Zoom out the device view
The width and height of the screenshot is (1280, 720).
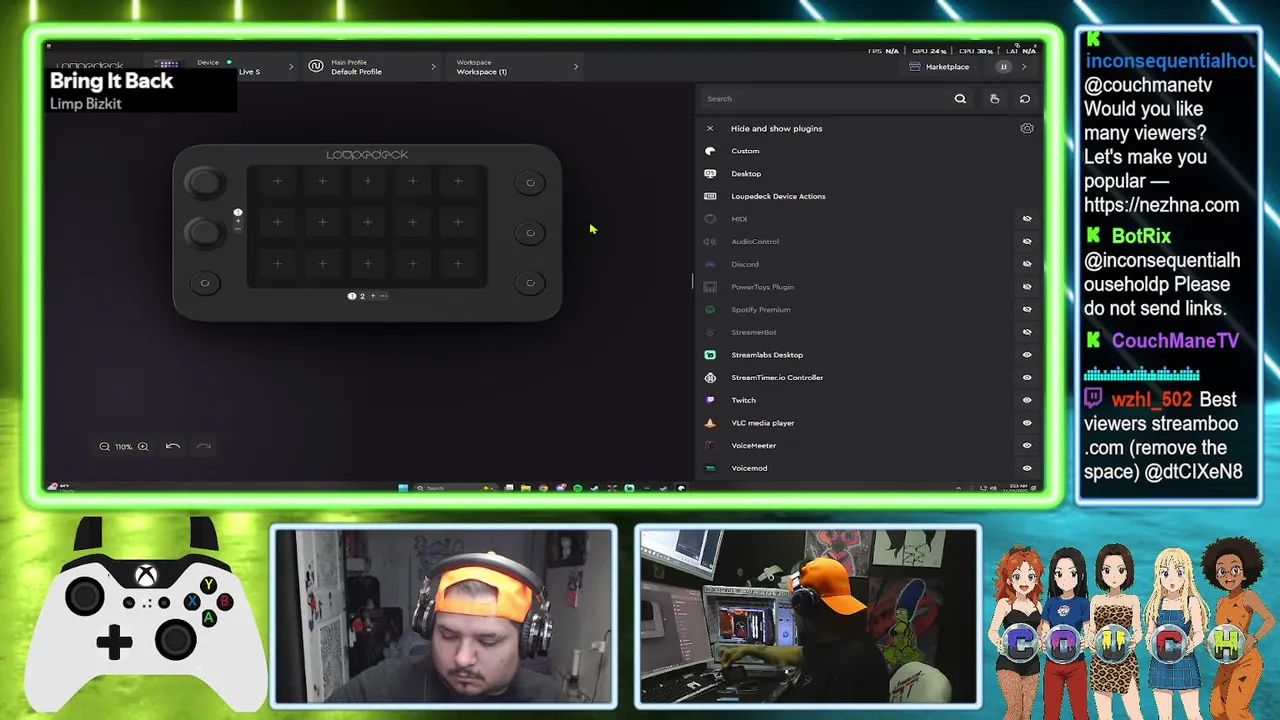(x=104, y=447)
